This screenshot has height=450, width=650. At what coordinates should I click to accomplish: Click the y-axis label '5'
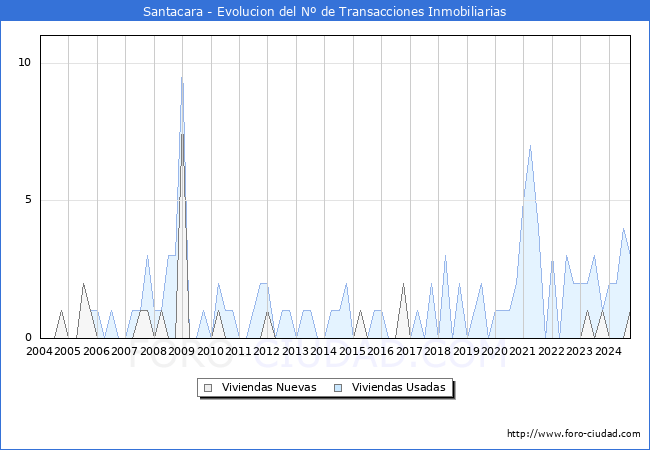tap(28, 200)
